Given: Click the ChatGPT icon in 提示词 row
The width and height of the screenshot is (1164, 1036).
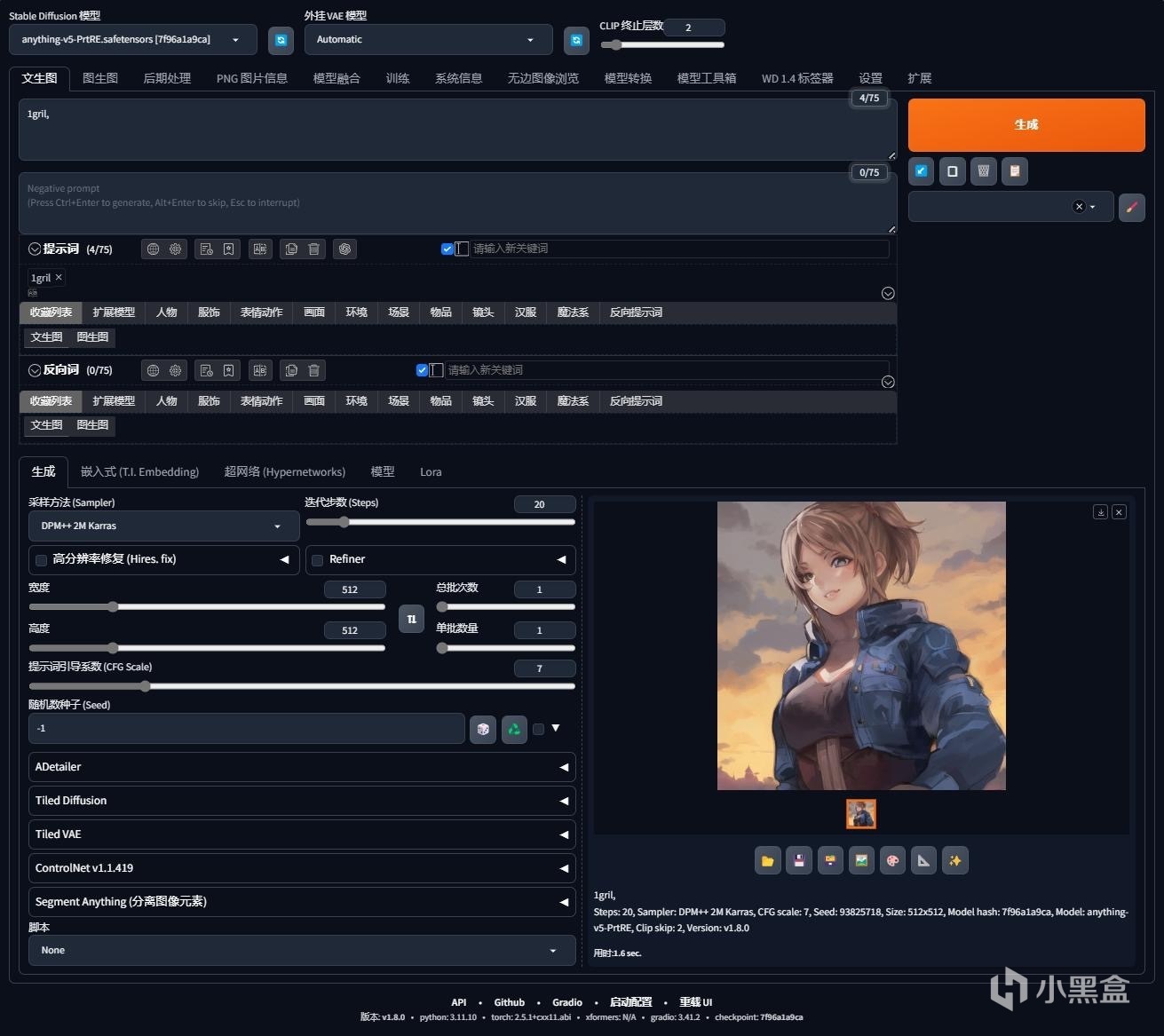Looking at the screenshot, I should coord(345,249).
